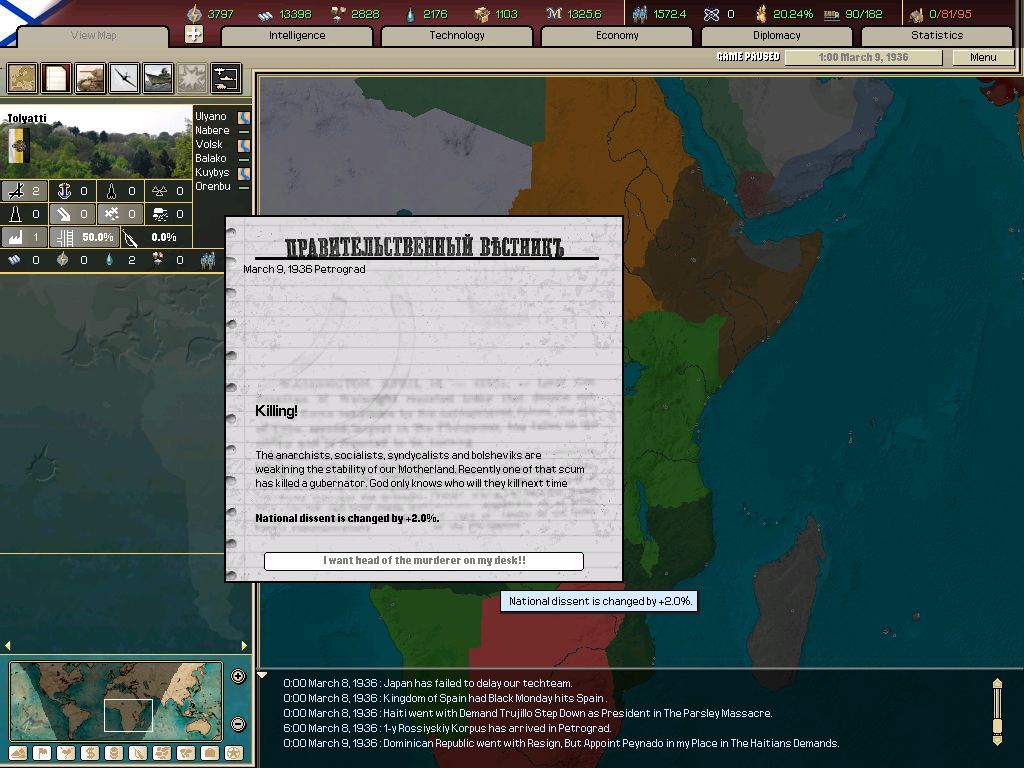Click the date display 1:00 March 9, 1936

point(863,57)
